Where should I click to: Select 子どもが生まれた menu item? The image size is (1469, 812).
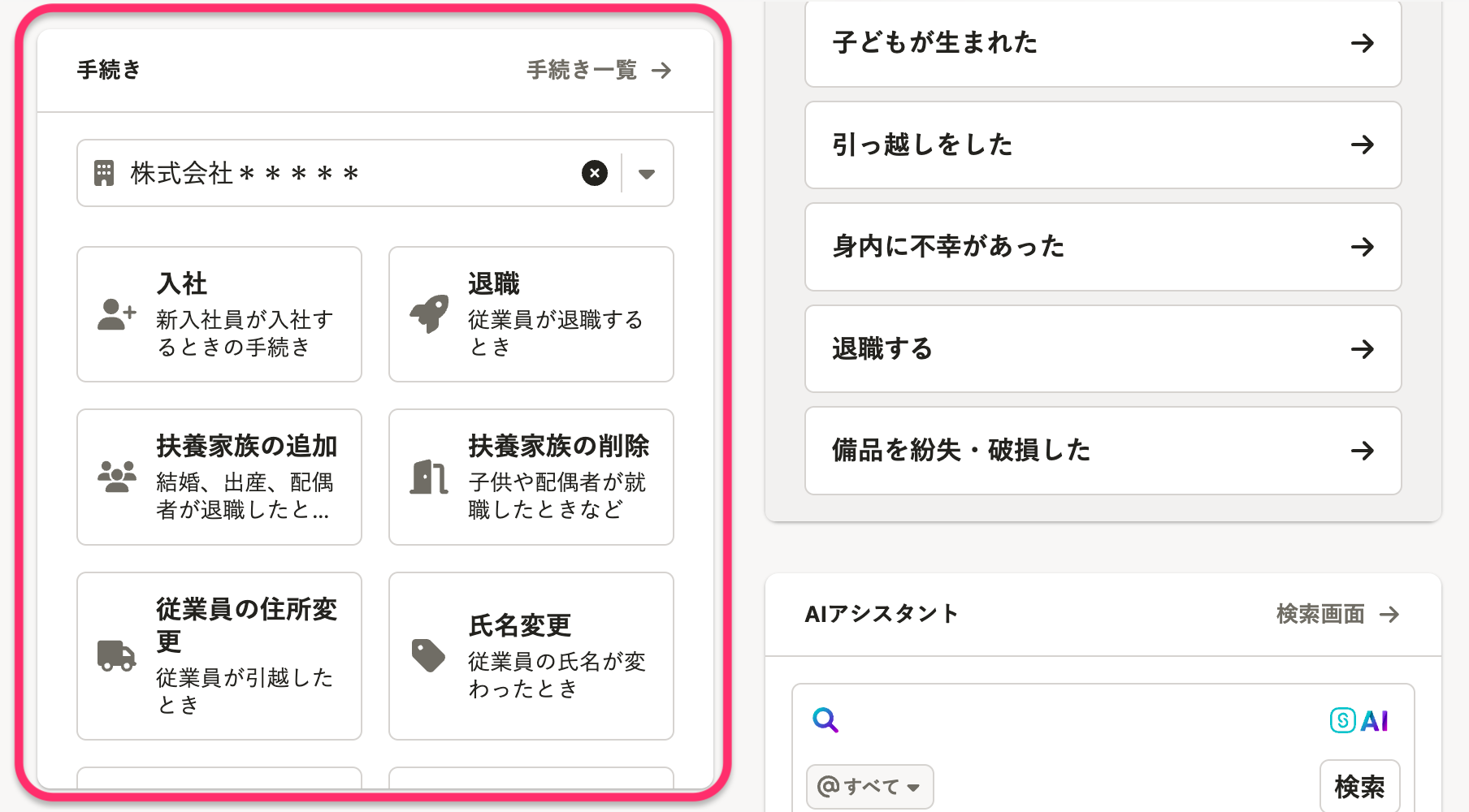point(1103,43)
